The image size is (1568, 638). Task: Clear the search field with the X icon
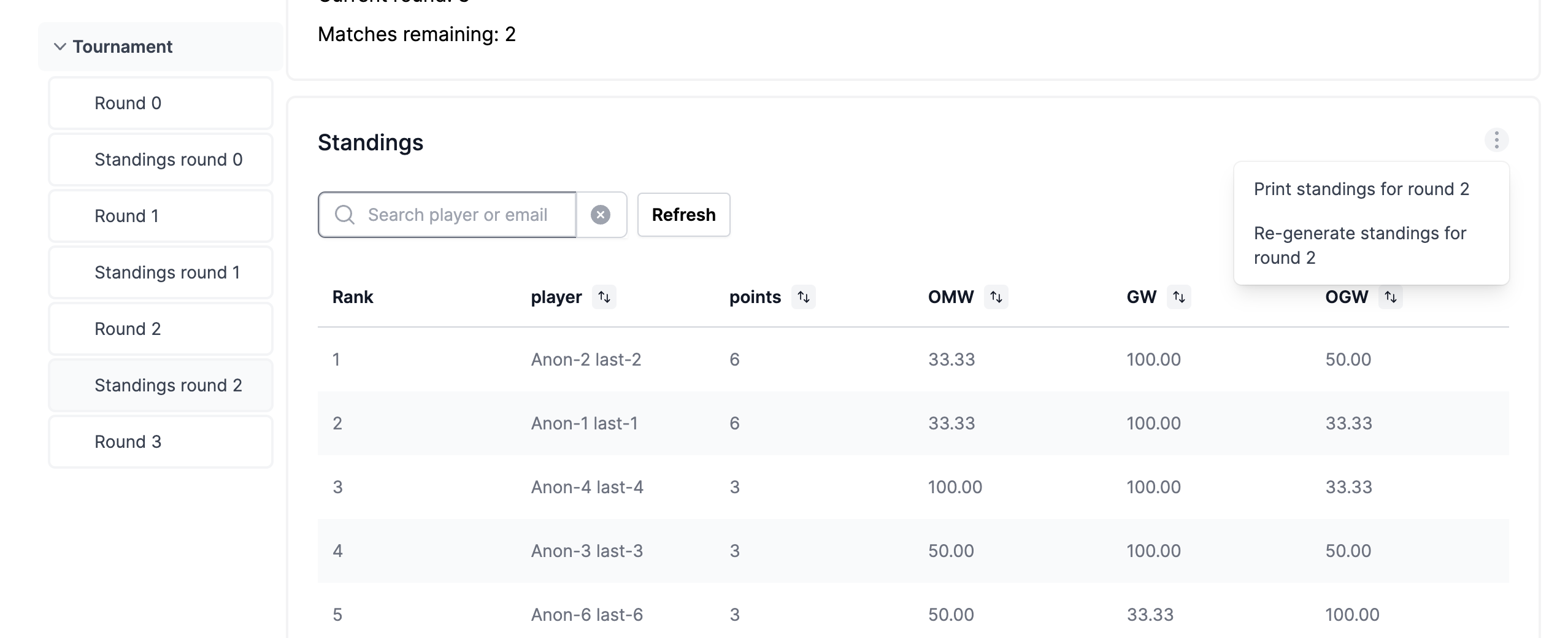[x=601, y=215]
